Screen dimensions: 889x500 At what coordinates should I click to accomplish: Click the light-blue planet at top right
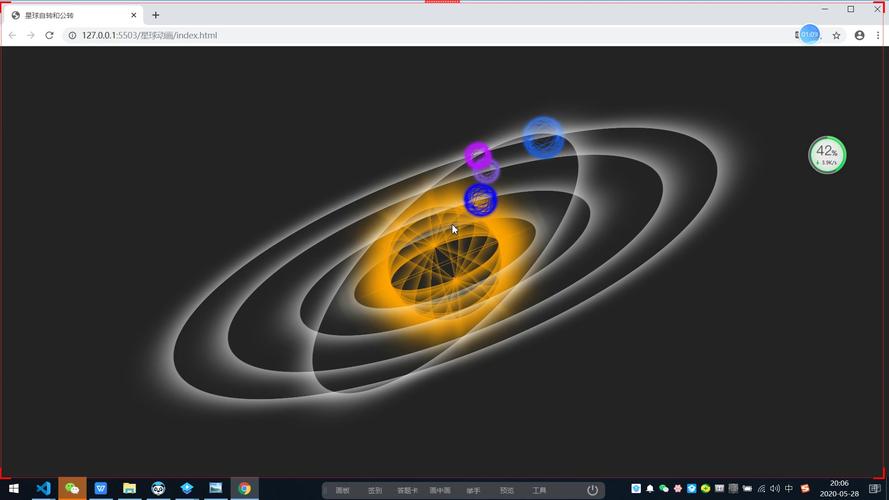[x=543, y=137]
